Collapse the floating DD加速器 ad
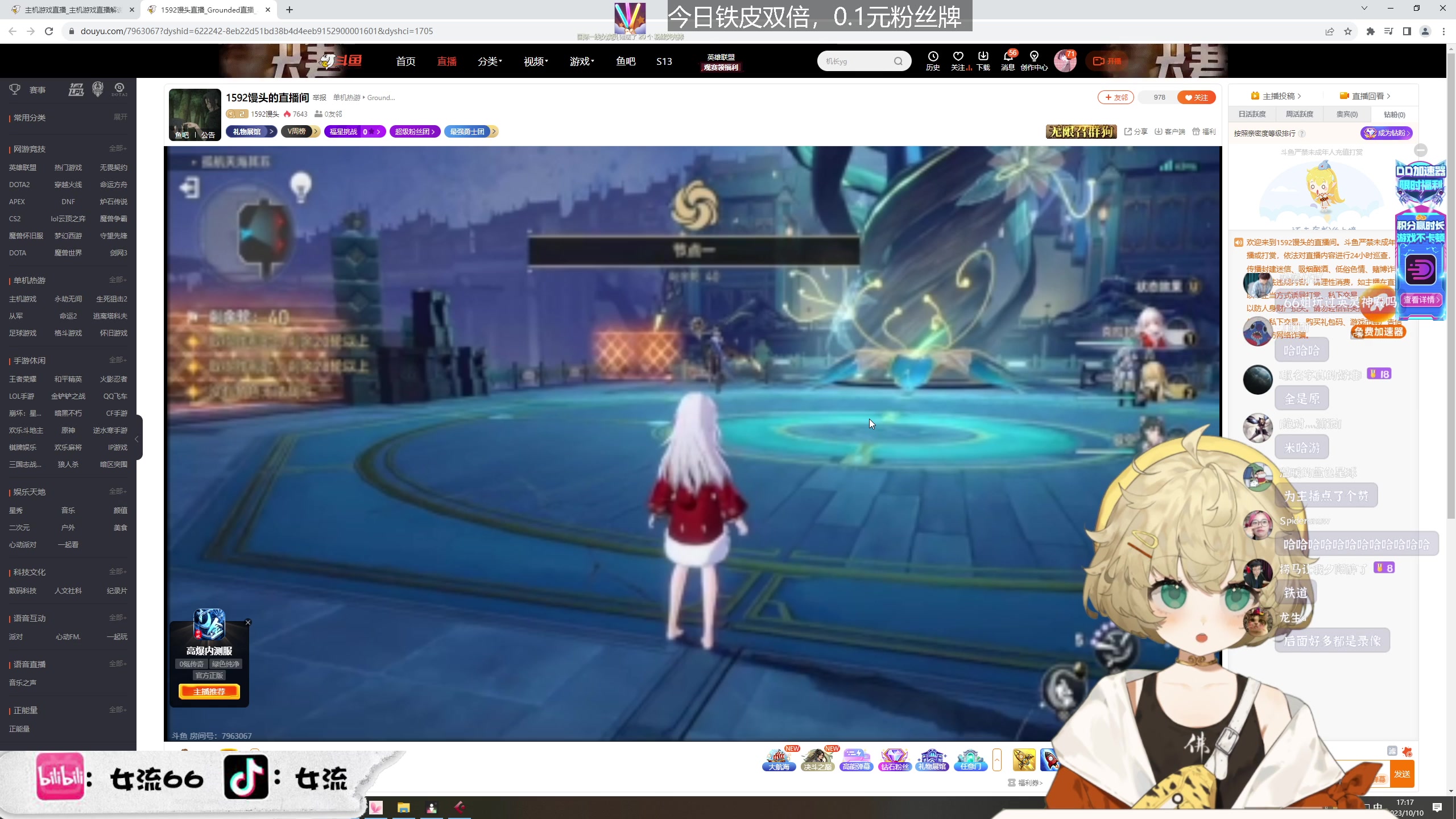The height and width of the screenshot is (819, 1456). (x=1421, y=150)
